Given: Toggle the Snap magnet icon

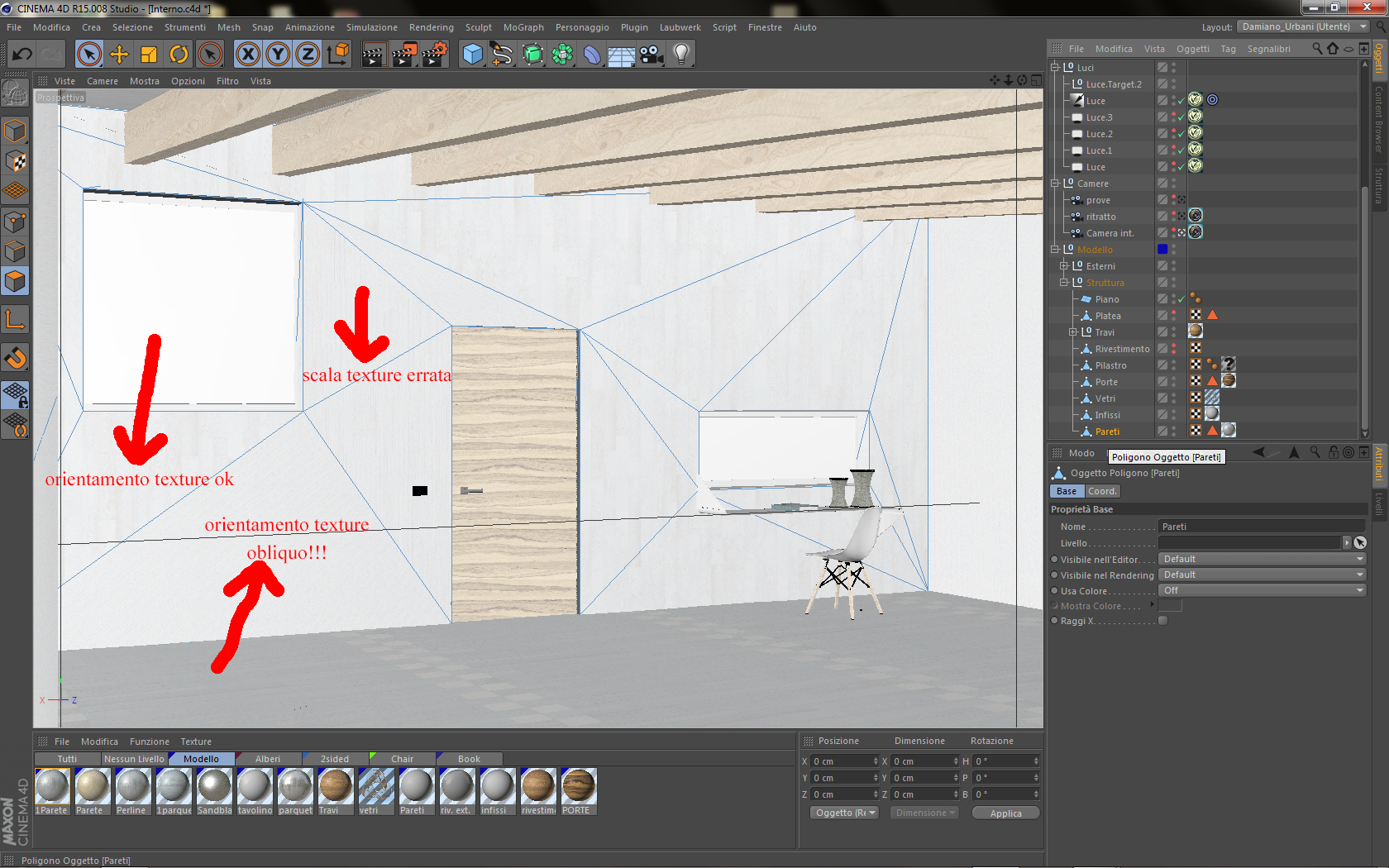Looking at the screenshot, I should pyautogui.click(x=15, y=357).
